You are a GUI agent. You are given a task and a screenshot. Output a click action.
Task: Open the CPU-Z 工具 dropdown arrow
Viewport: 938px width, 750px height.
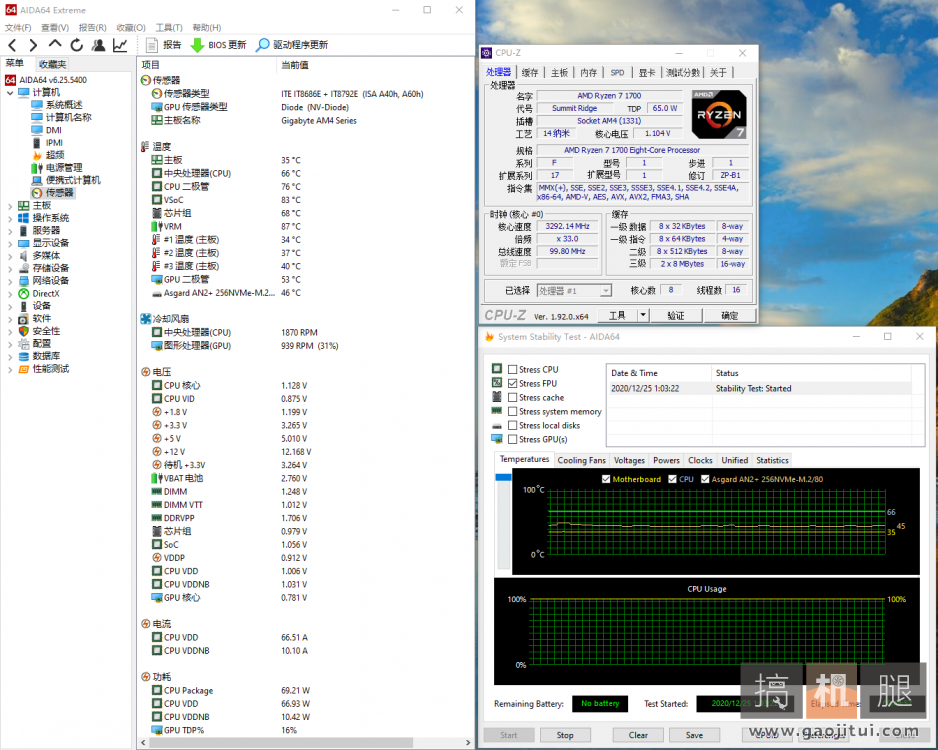point(643,315)
